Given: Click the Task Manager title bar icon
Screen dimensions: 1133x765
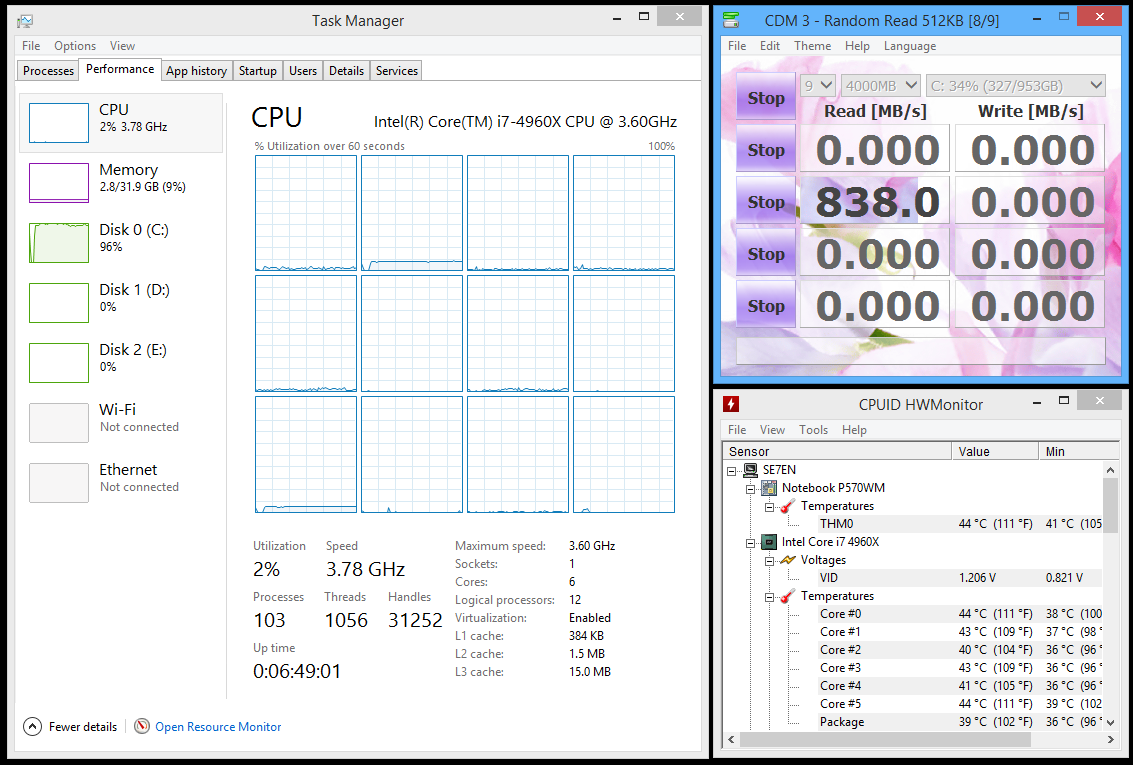Looking at the screenshot, I should pyautogui.click(x=25, y=21).
